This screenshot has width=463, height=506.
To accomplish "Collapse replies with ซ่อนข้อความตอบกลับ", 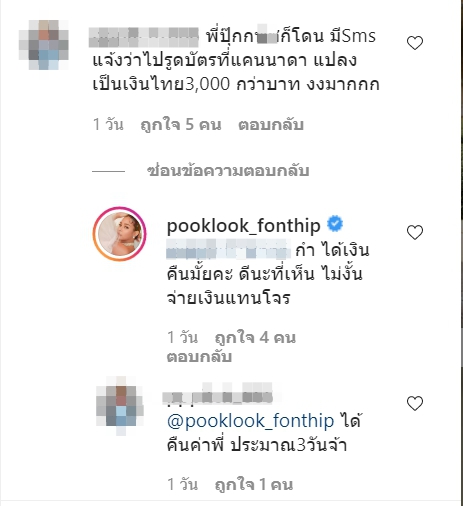I will tap(228, 170).
